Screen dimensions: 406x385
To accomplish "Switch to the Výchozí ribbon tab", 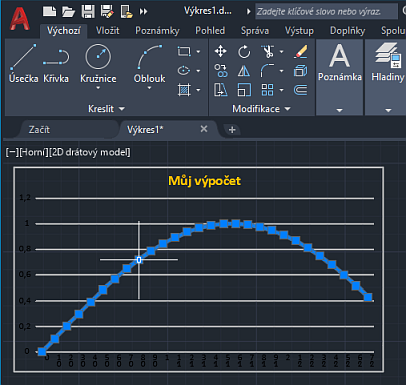I will [63, 31].
